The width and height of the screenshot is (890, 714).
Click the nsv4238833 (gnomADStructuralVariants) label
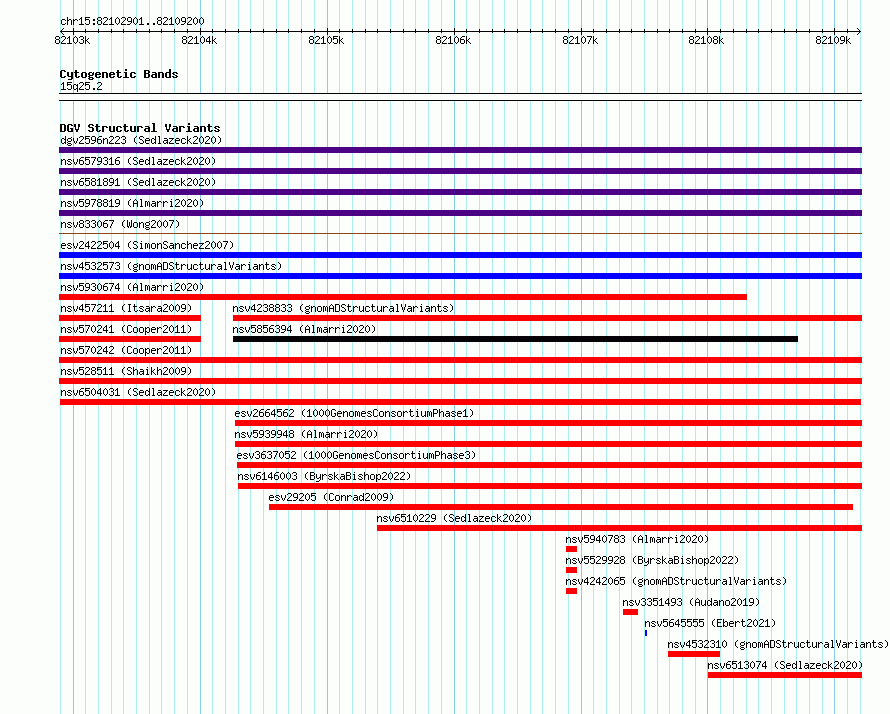(343, 308)
